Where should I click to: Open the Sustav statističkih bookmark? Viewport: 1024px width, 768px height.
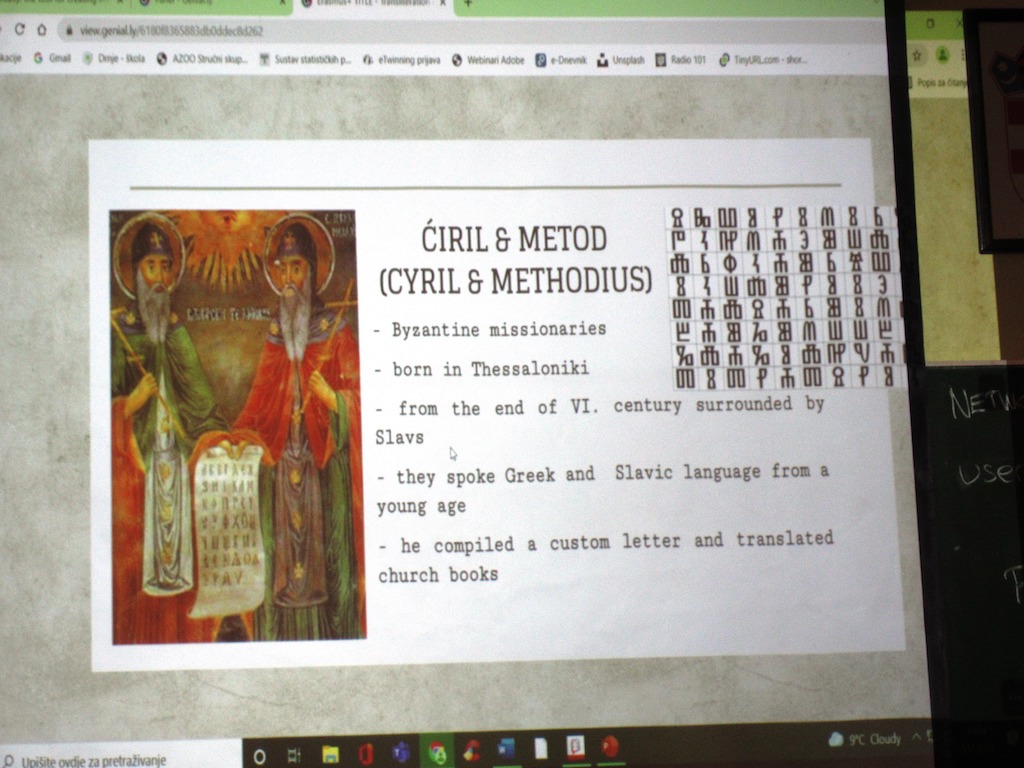[x=306, y=60]
